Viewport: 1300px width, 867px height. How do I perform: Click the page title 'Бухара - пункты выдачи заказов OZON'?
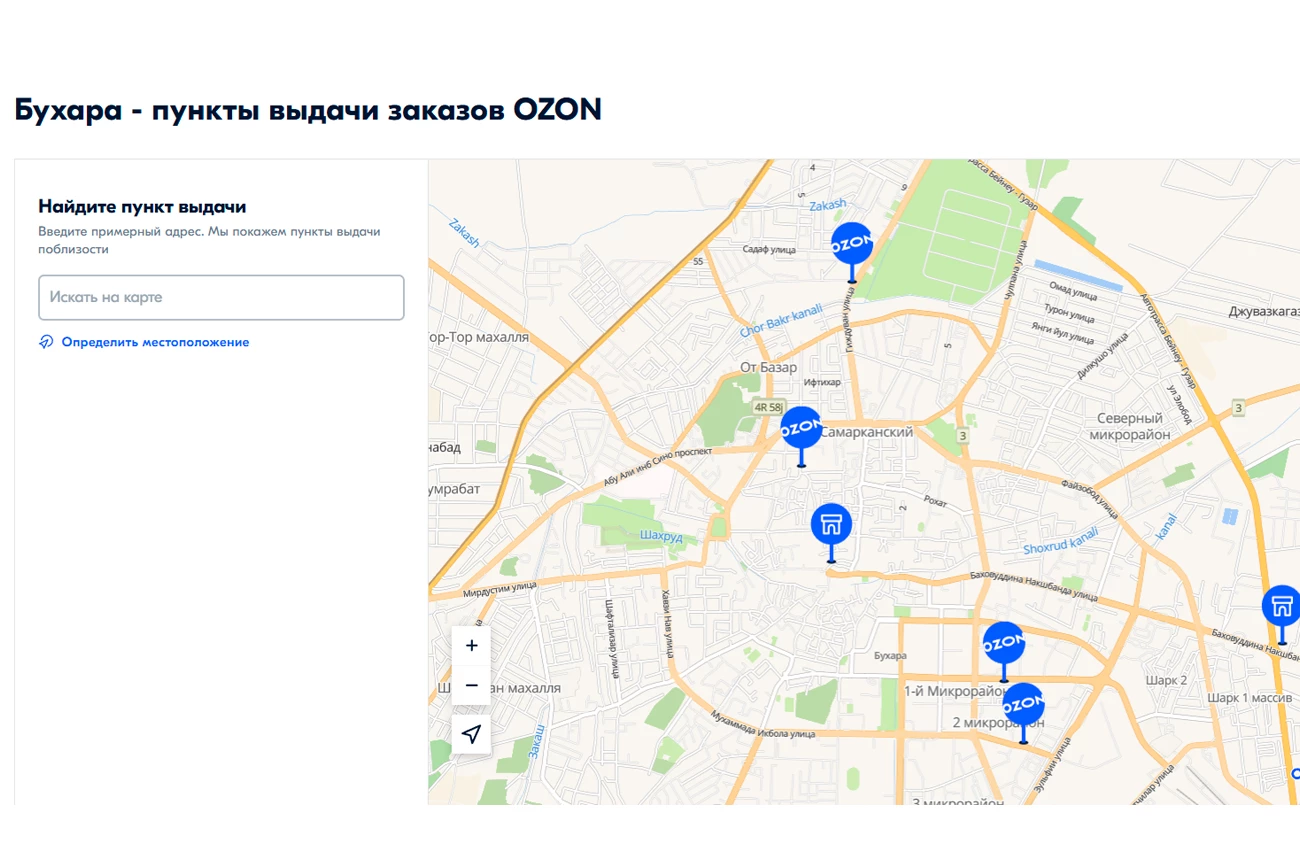pos(308,110)
